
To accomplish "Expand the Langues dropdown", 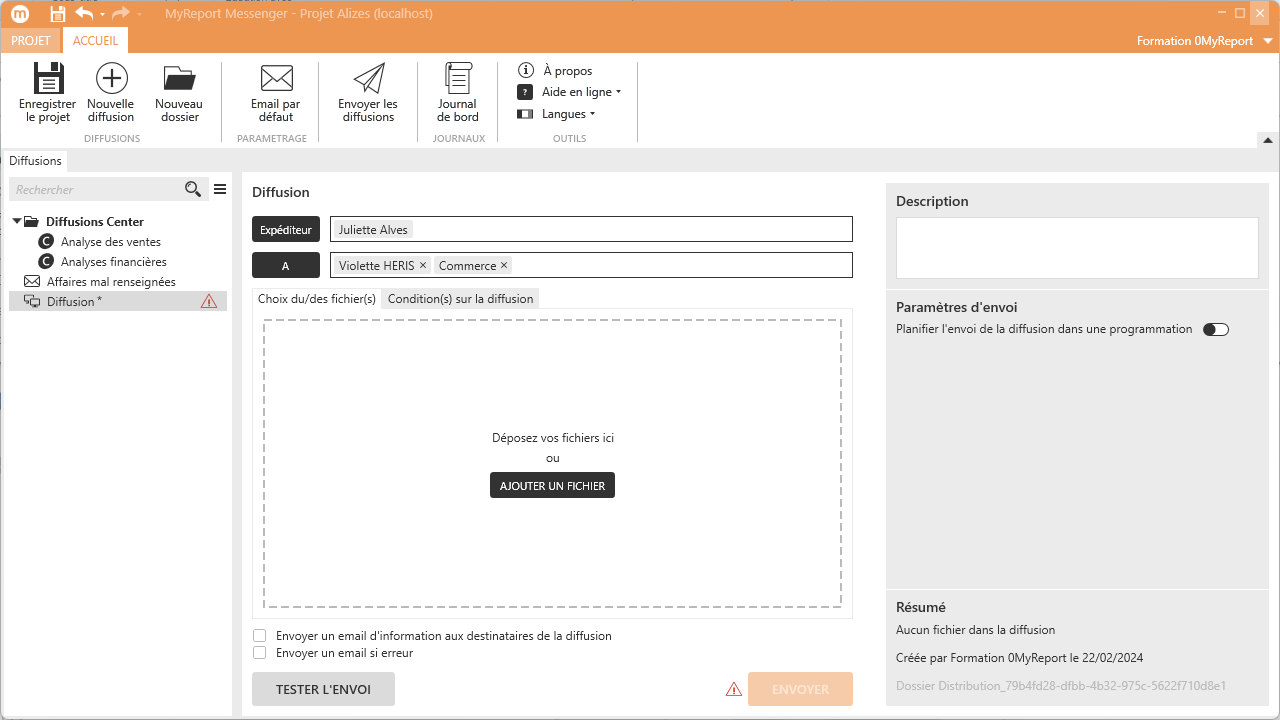I will click(x=568, y=114).
